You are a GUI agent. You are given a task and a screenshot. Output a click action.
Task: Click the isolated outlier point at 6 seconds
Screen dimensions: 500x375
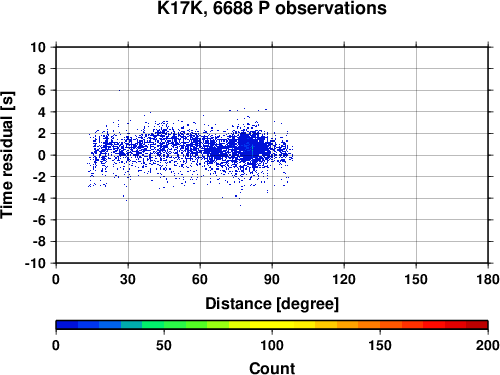click(x=119, y=90)
